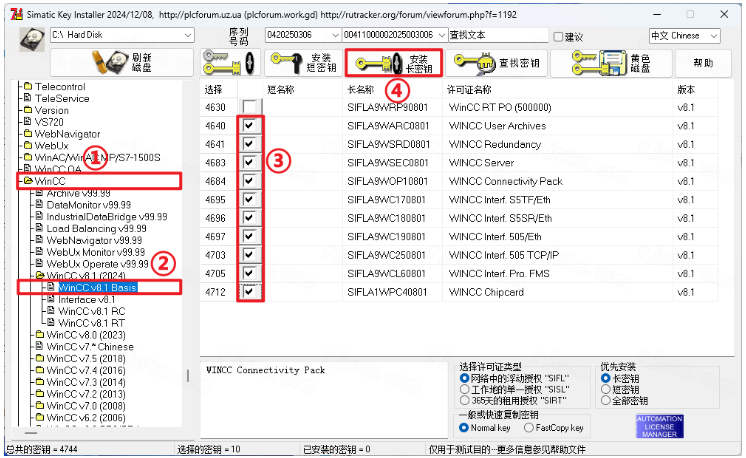Uncheck WINCC Server row 4683

coord(249,162)
